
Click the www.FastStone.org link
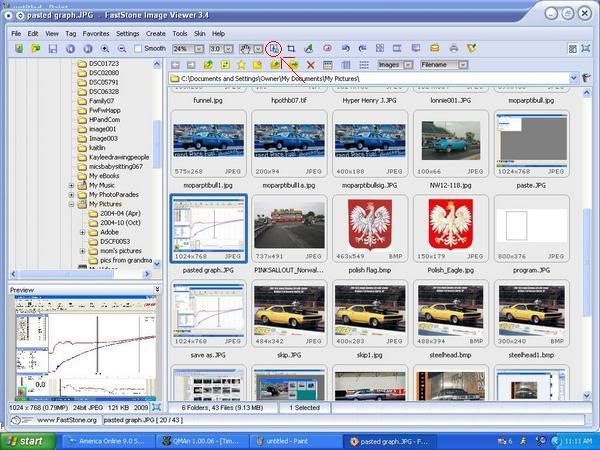(67, 420)
